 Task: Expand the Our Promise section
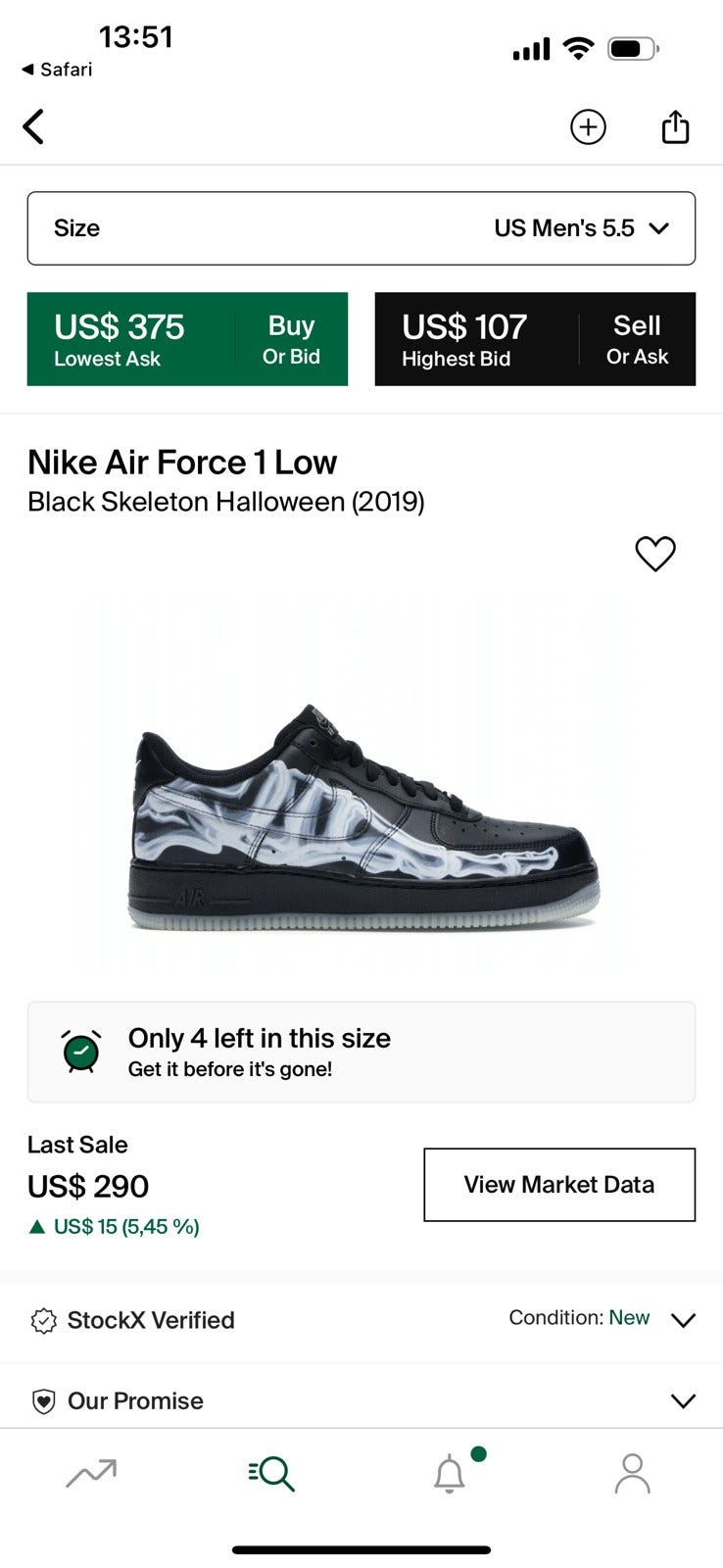683,1400
